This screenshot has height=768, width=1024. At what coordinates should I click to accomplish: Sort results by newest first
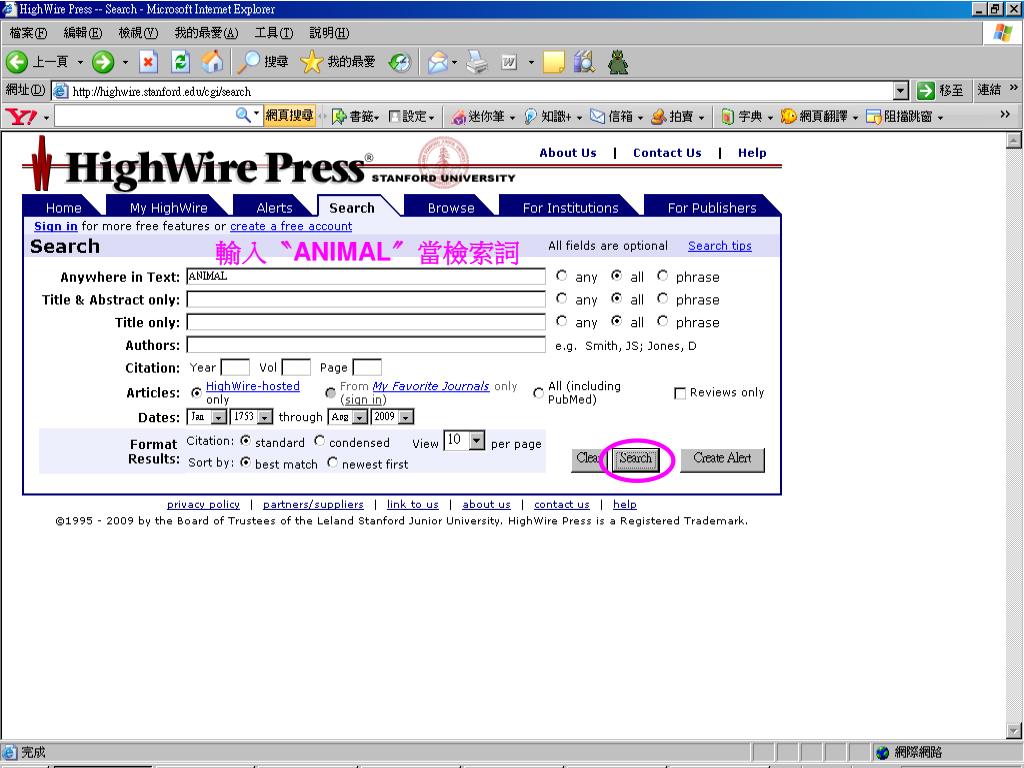[x=332, y=463]
